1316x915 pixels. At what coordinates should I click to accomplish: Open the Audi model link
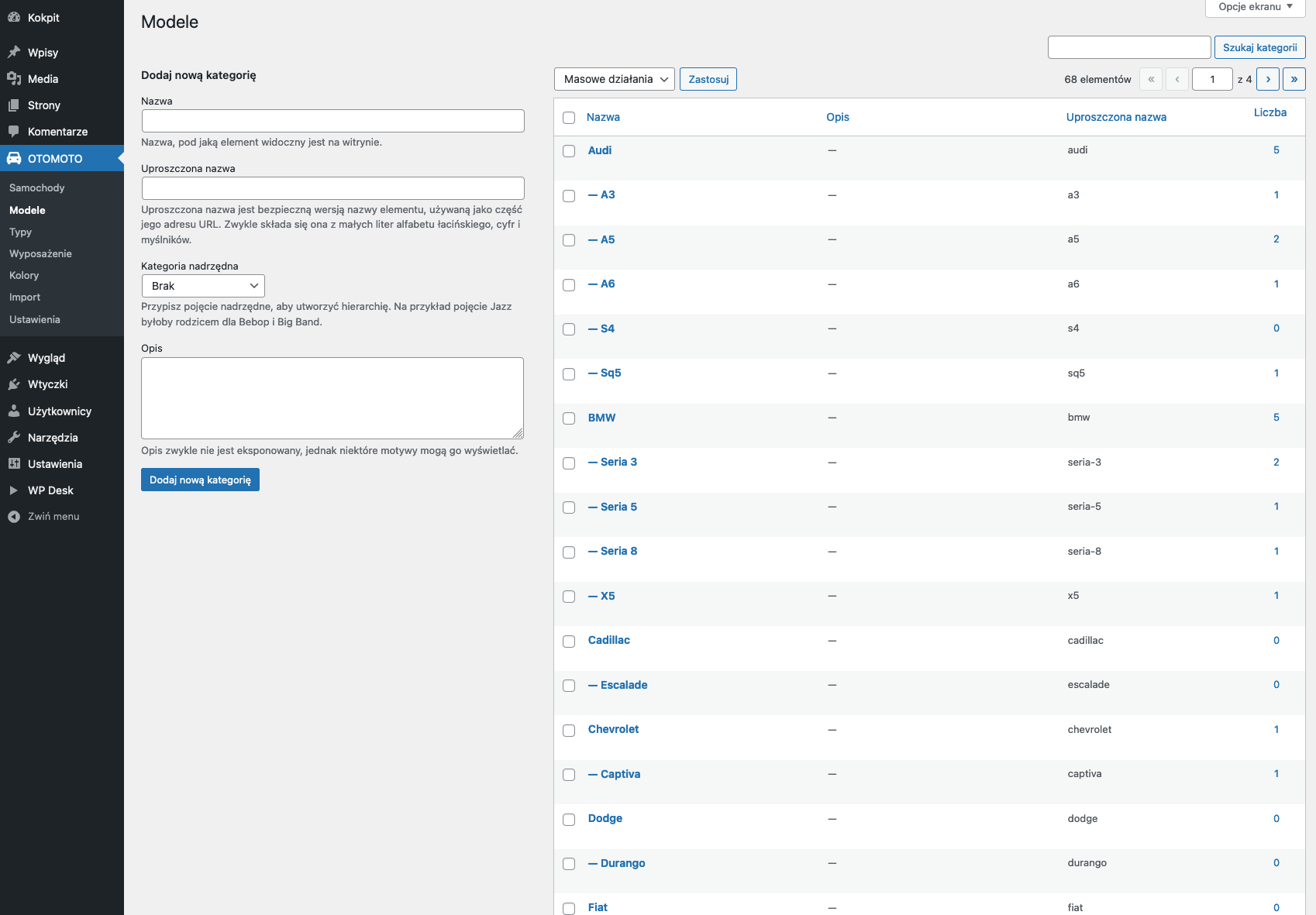[x=600, y=150]
